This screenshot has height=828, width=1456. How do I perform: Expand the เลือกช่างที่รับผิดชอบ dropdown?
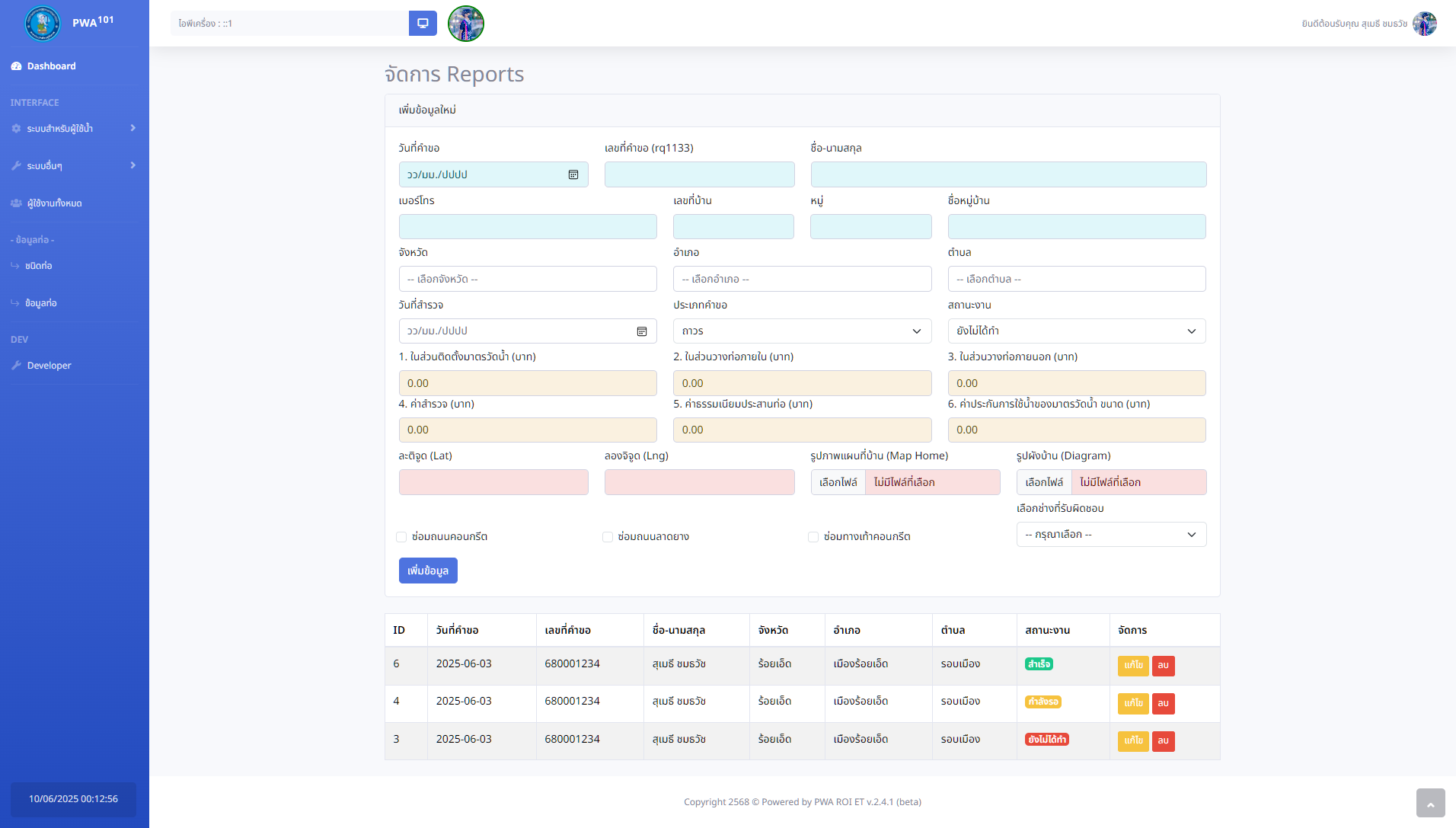tap(1111, 535)
